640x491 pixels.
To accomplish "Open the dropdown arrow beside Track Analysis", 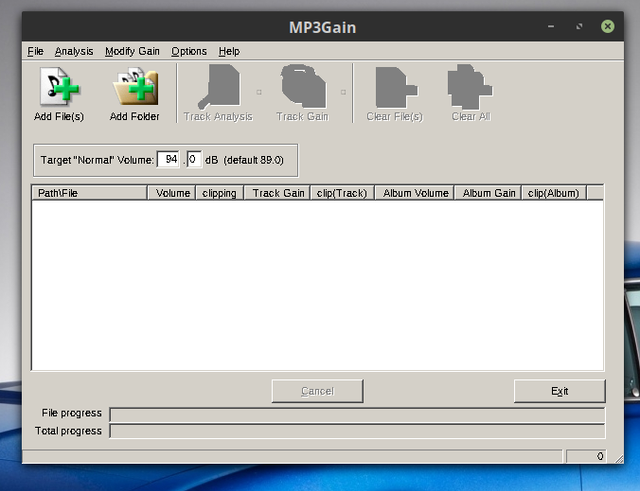I will pyautogui.click(x=259, y=92).
